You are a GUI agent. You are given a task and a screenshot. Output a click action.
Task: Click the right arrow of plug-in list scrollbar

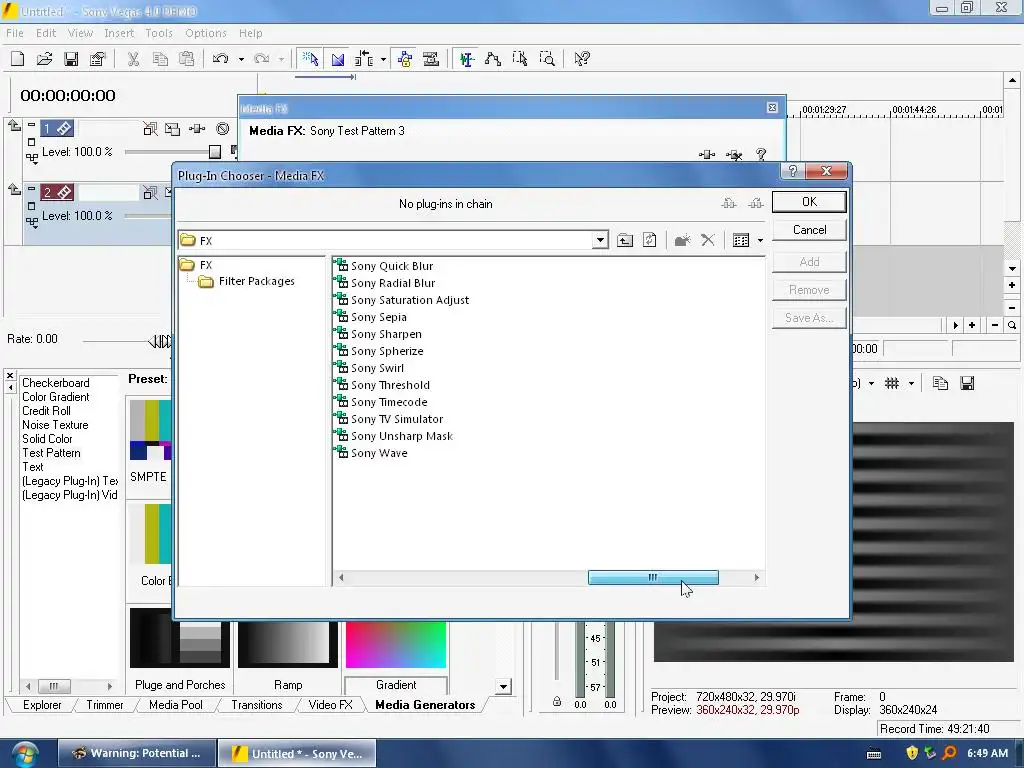756,577
